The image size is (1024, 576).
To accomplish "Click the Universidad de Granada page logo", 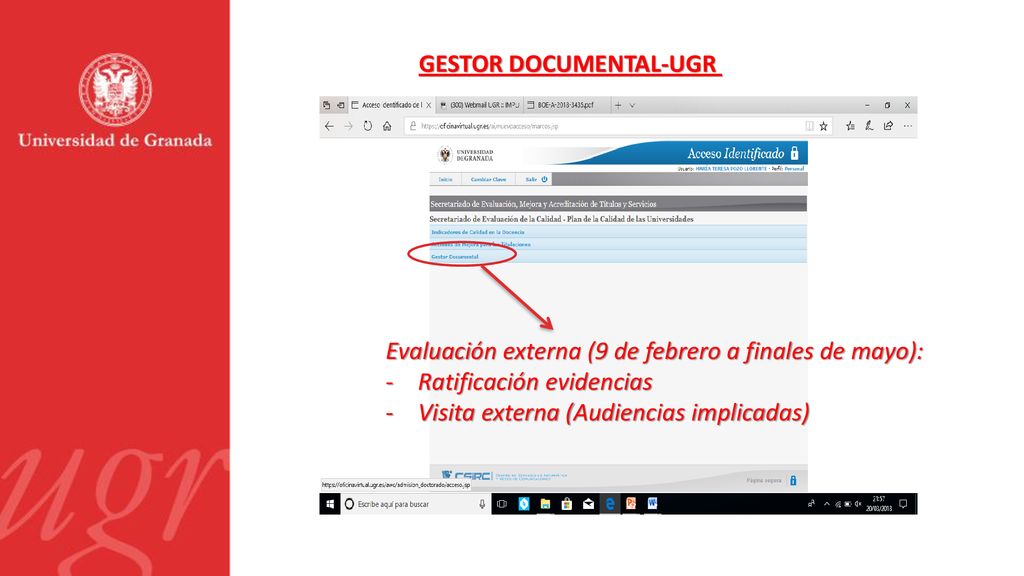I will (466, 155).
